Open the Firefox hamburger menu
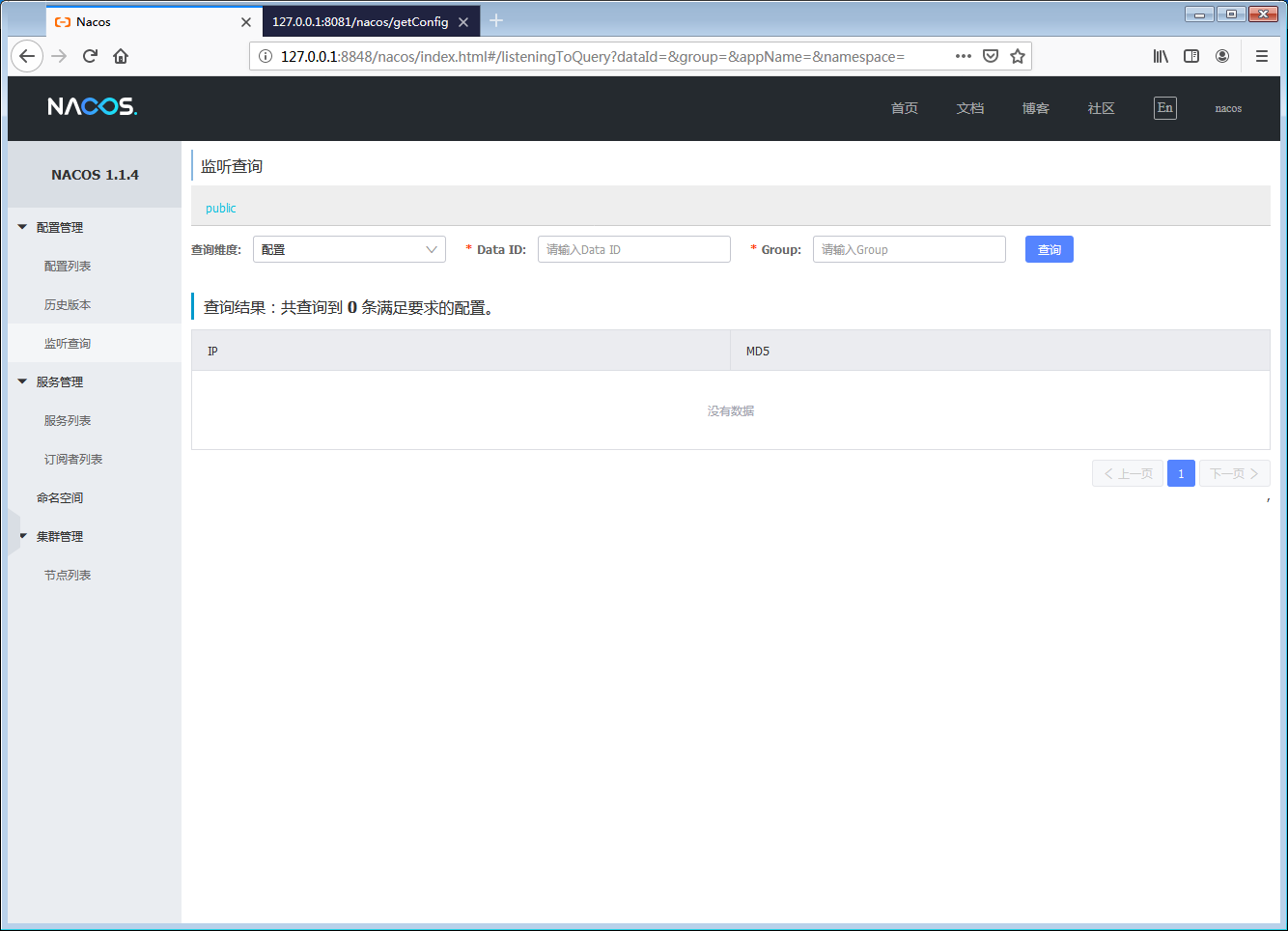This screenshot has height=931, width=1288. (1262, 56)
